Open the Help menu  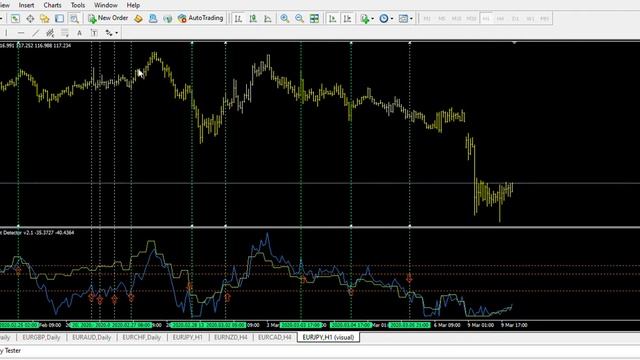tap(133, 5)
